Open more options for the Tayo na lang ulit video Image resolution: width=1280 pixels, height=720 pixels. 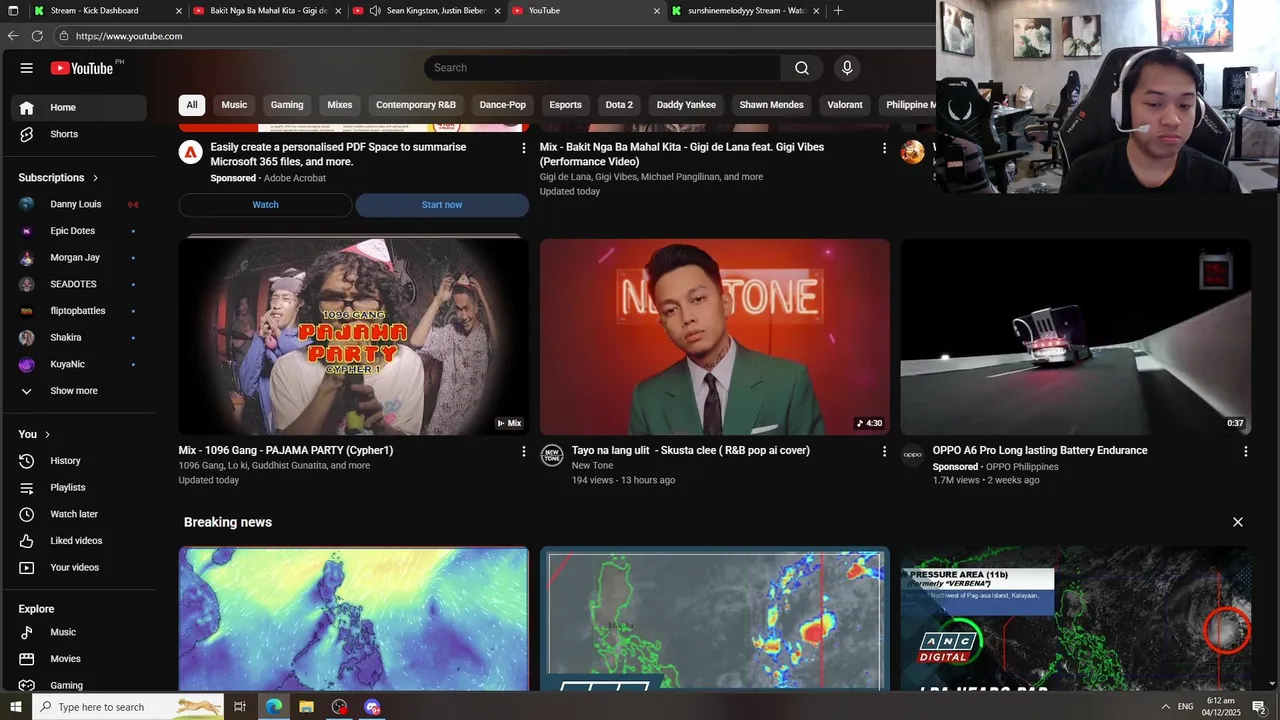pos(884,452)
